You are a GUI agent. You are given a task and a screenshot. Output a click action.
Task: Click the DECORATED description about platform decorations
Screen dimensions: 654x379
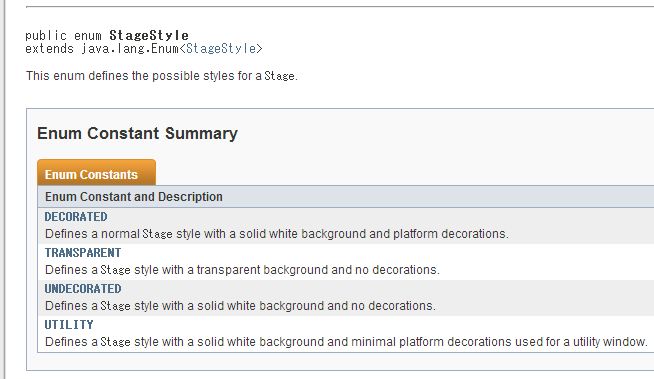[x=277, y=234]
